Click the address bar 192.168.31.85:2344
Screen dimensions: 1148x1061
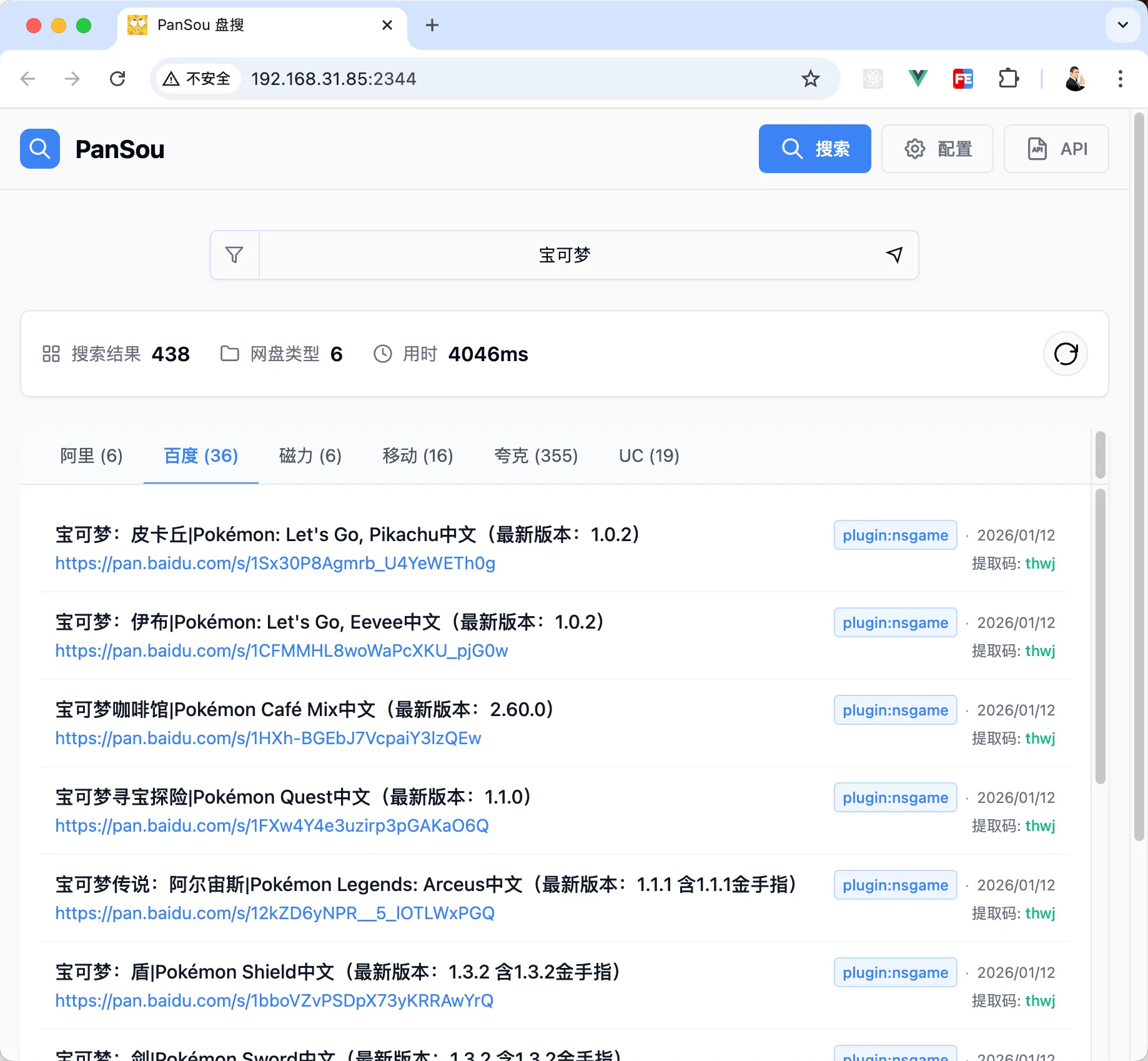coord(334,79)
